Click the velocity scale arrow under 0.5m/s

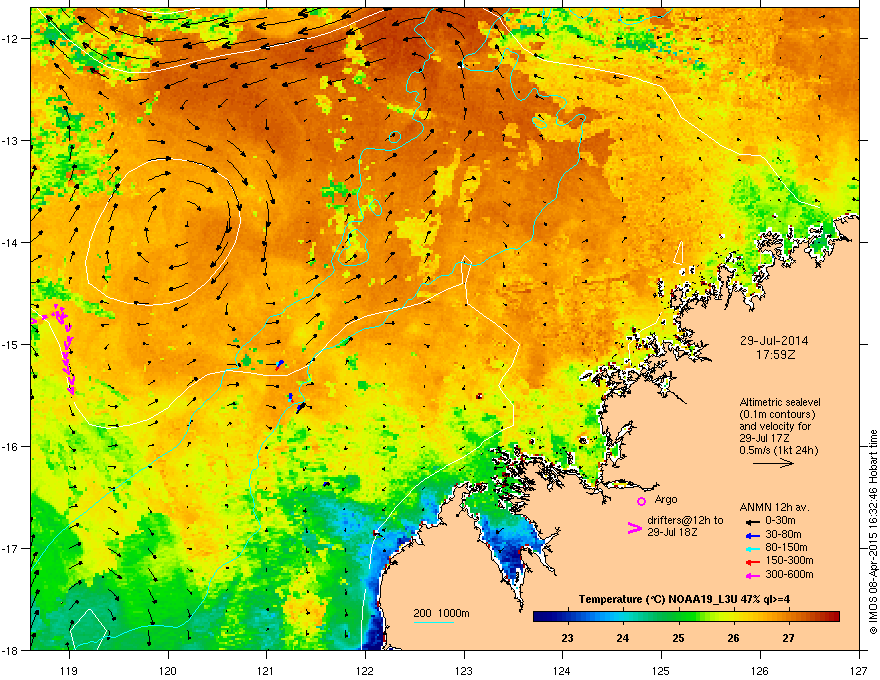click(x=773, y=463)
